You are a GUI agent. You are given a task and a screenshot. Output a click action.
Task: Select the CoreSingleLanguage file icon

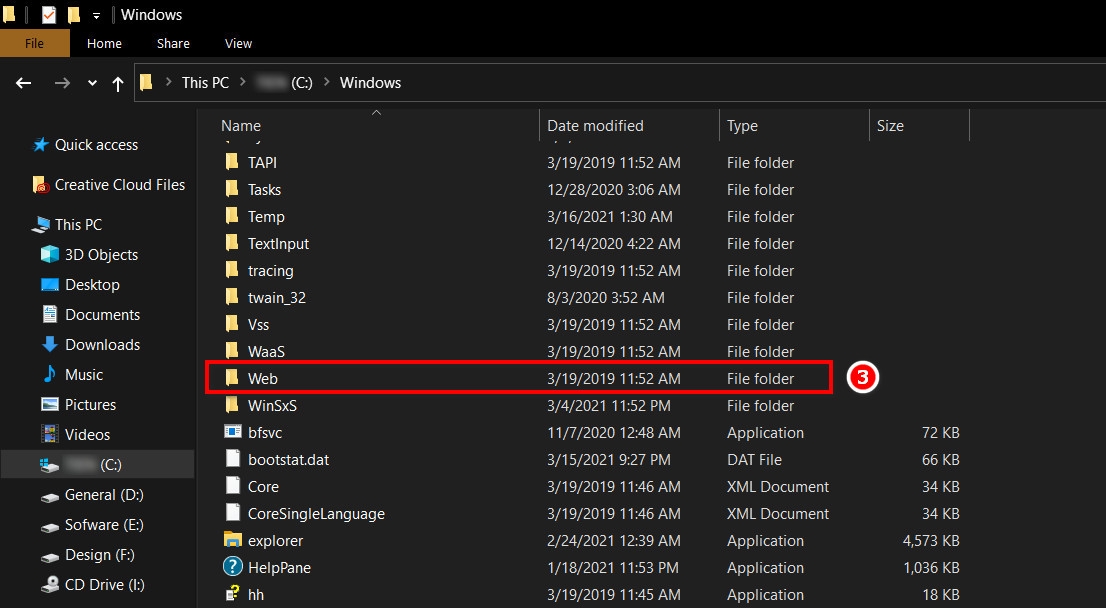pos(233,513)
